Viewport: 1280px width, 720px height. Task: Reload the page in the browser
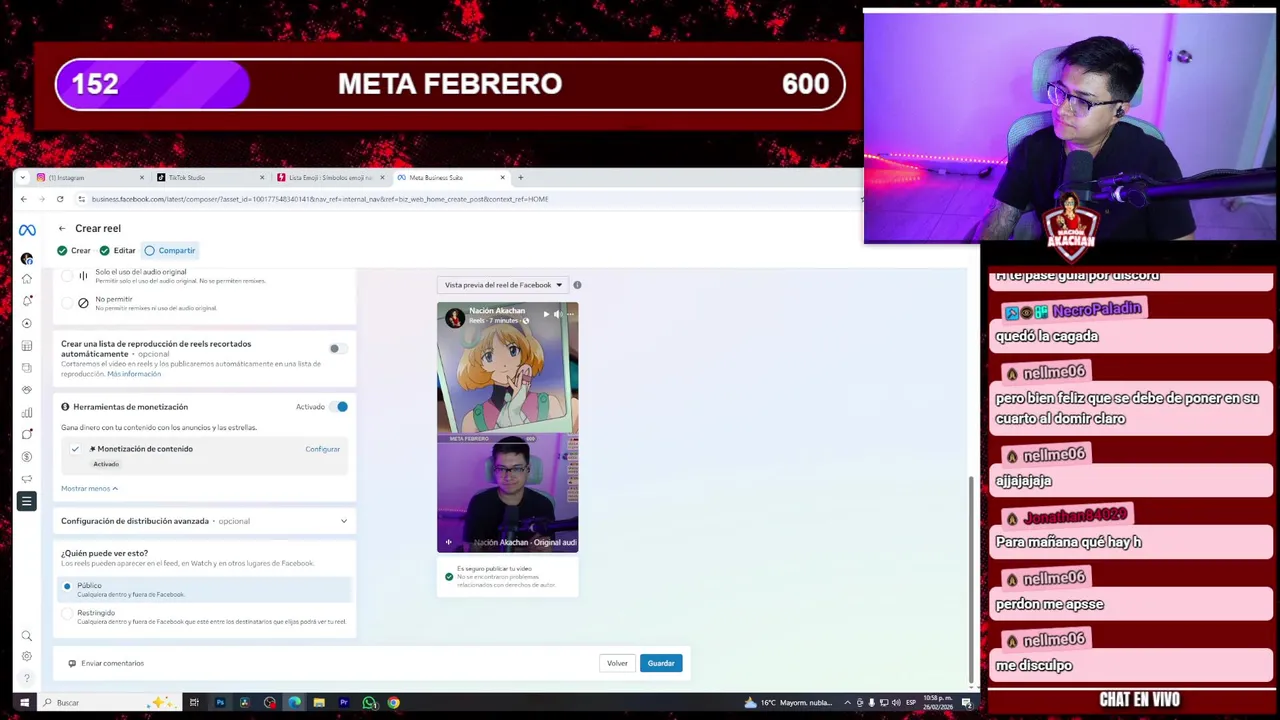(60, 199)
